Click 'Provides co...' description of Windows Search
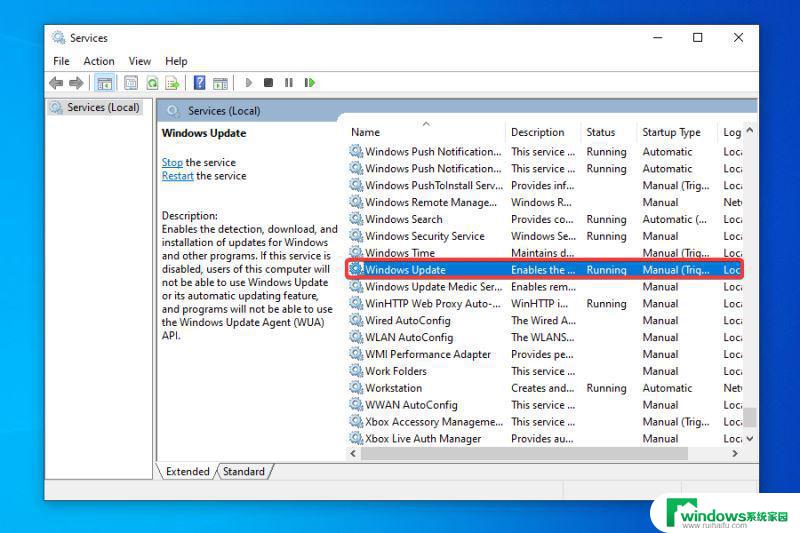 [542, 219]
